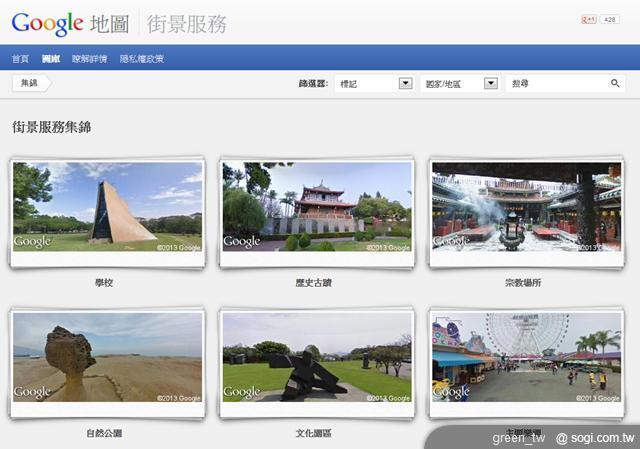
Task: Open the 國家/地區 country filter dropdown
Action: (461, 84)
